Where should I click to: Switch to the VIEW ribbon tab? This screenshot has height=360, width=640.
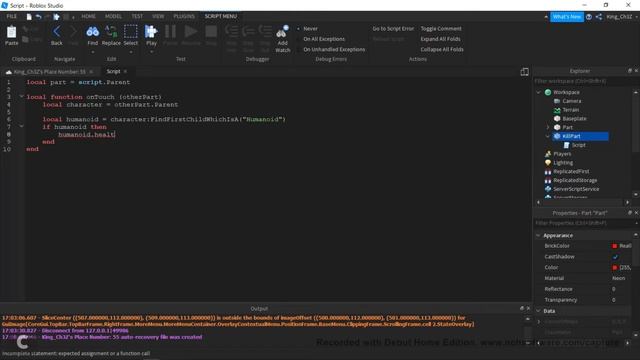[x=158, y=16]
